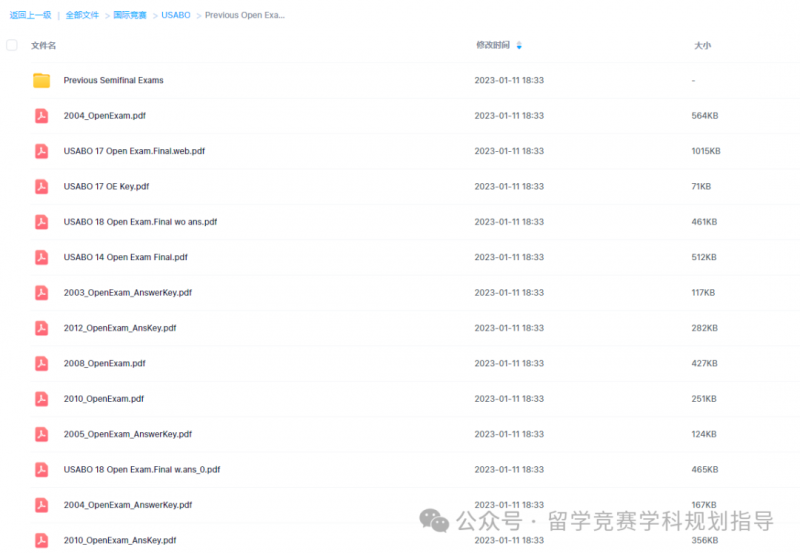Image resolution: width=800 pixels, height=553 pixels.
Task: Open file USABO 14 Open Exam Final.pdf
Action: point(126,257)
